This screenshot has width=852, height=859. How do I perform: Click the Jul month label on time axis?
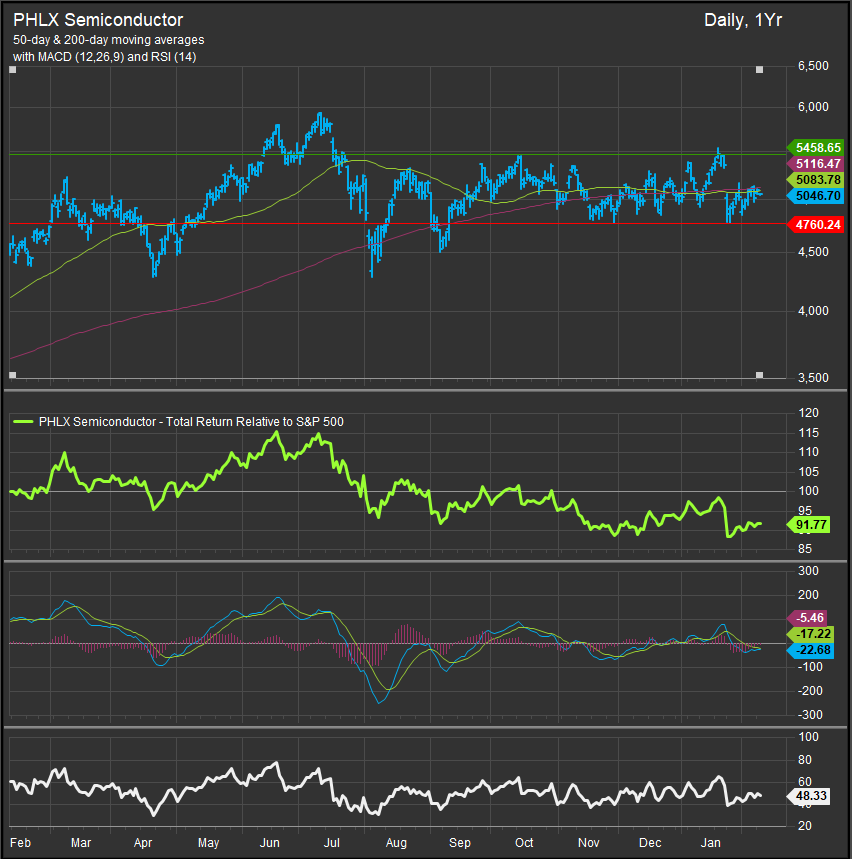point(331,843)
